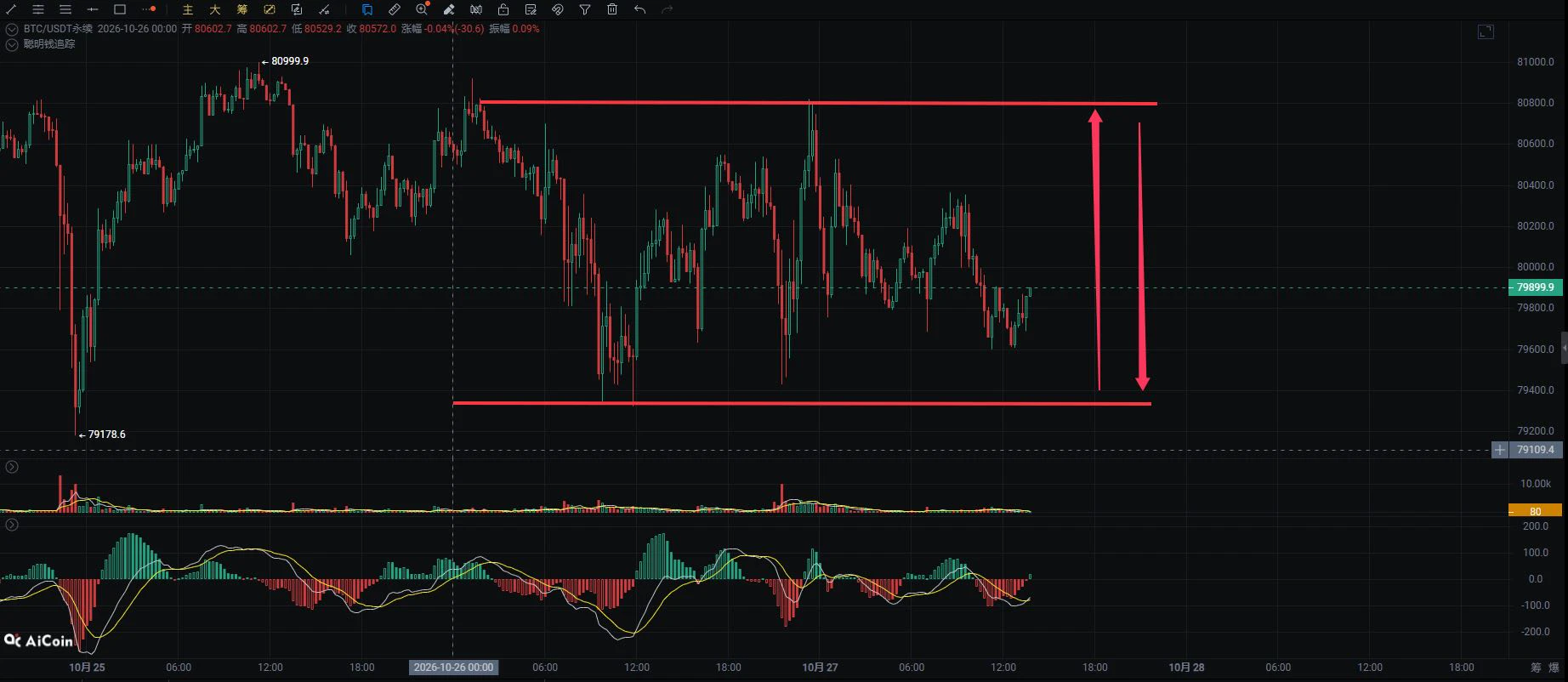This screenshot has height=682, width=1568.
Task: Collapse the MACD sub-chart pane
Action: click(x=12, y=525)
